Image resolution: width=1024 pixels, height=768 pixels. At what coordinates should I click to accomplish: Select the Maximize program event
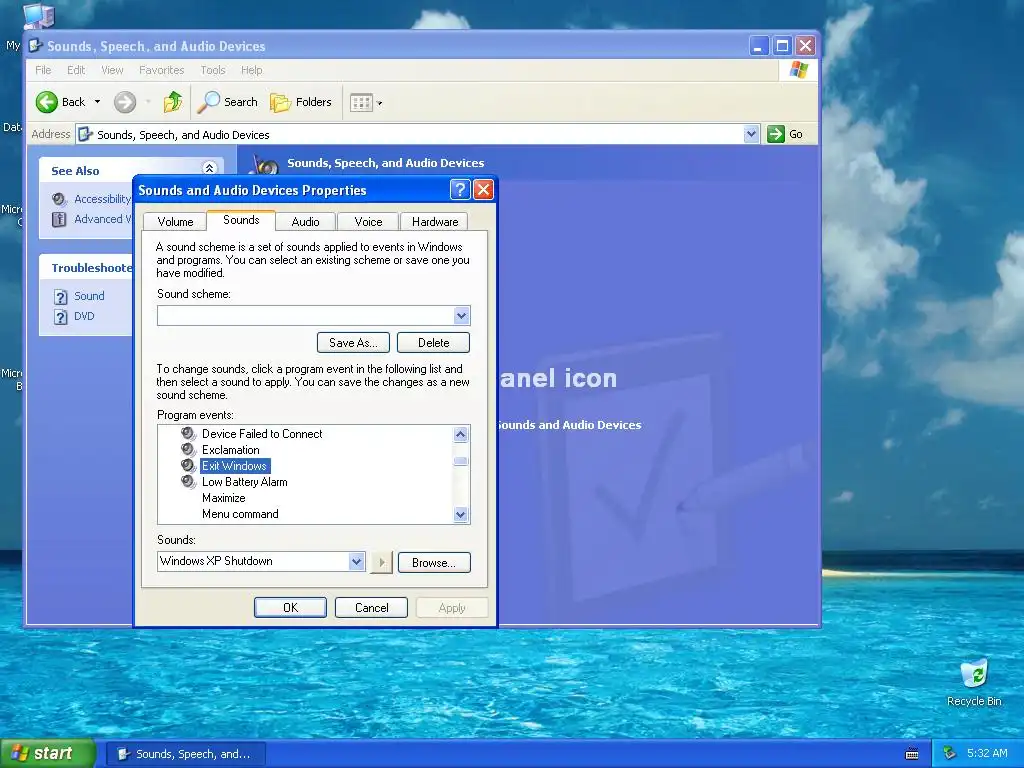click(223, 498)
